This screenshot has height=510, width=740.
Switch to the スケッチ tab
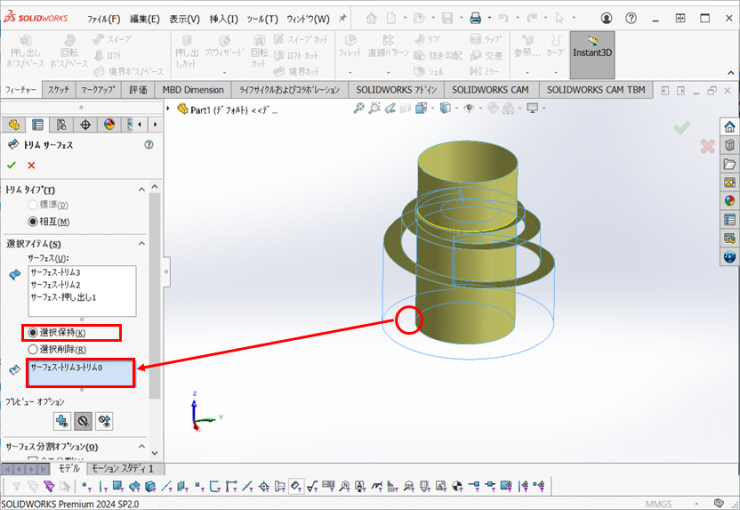point(58,89)
